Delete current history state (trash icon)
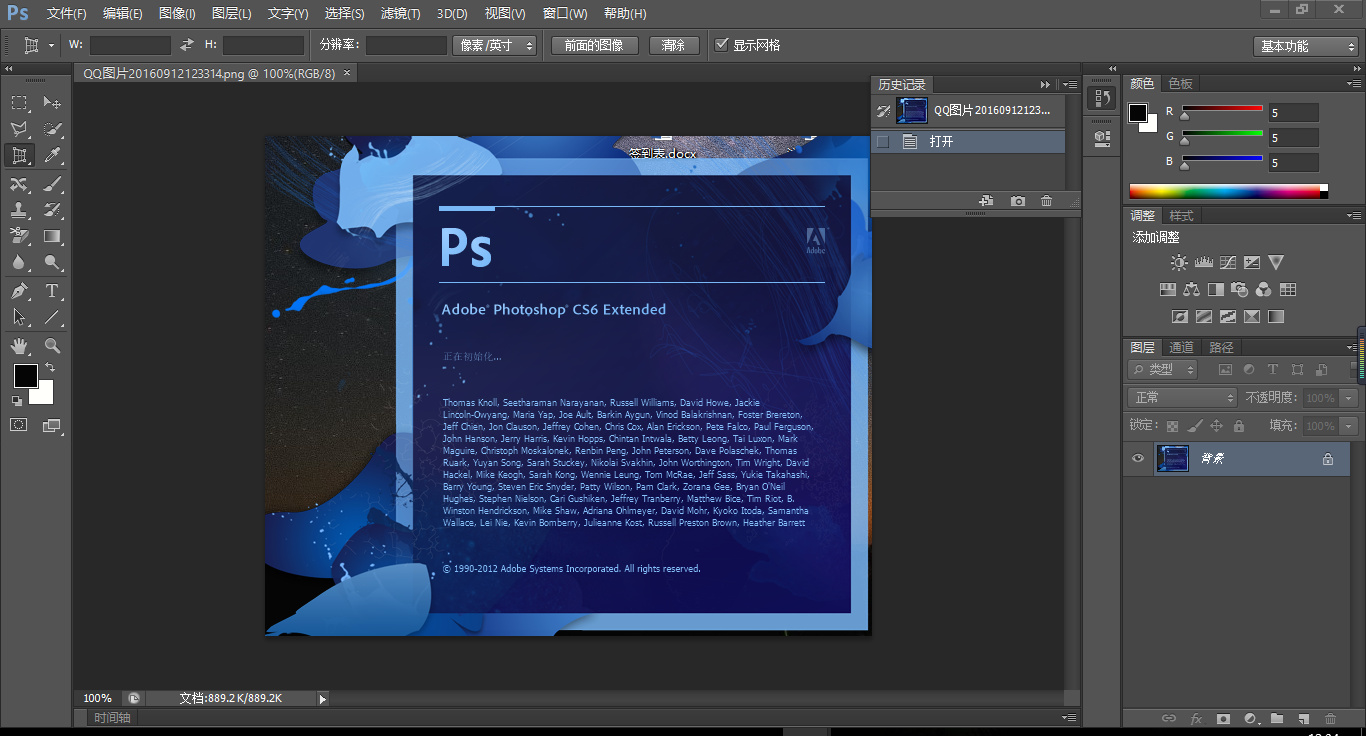 [1046, 201]
